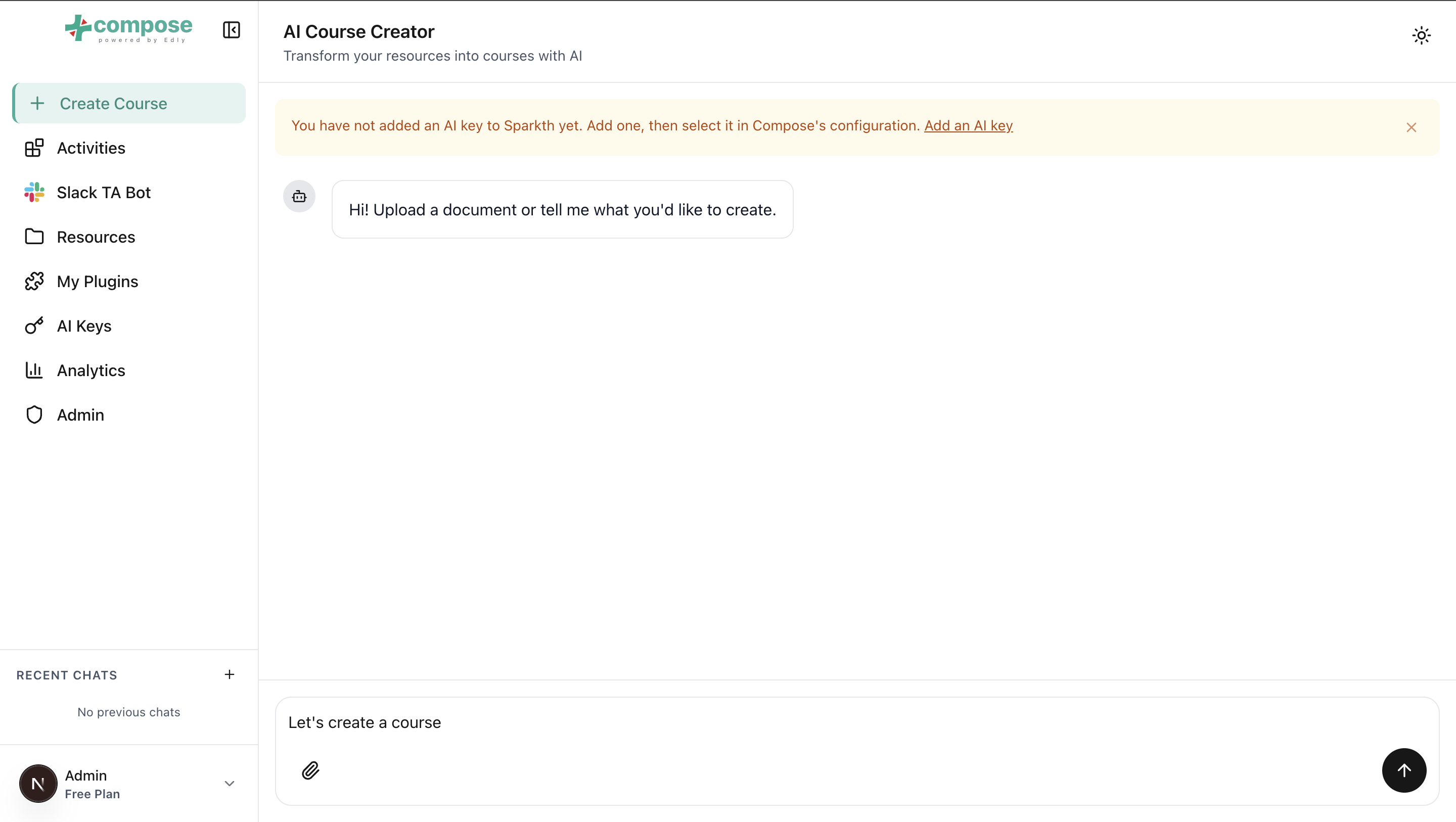Open the Admin section in sidebar
The height and width of the screenshot is (822, 1456).
coord(129,415)
